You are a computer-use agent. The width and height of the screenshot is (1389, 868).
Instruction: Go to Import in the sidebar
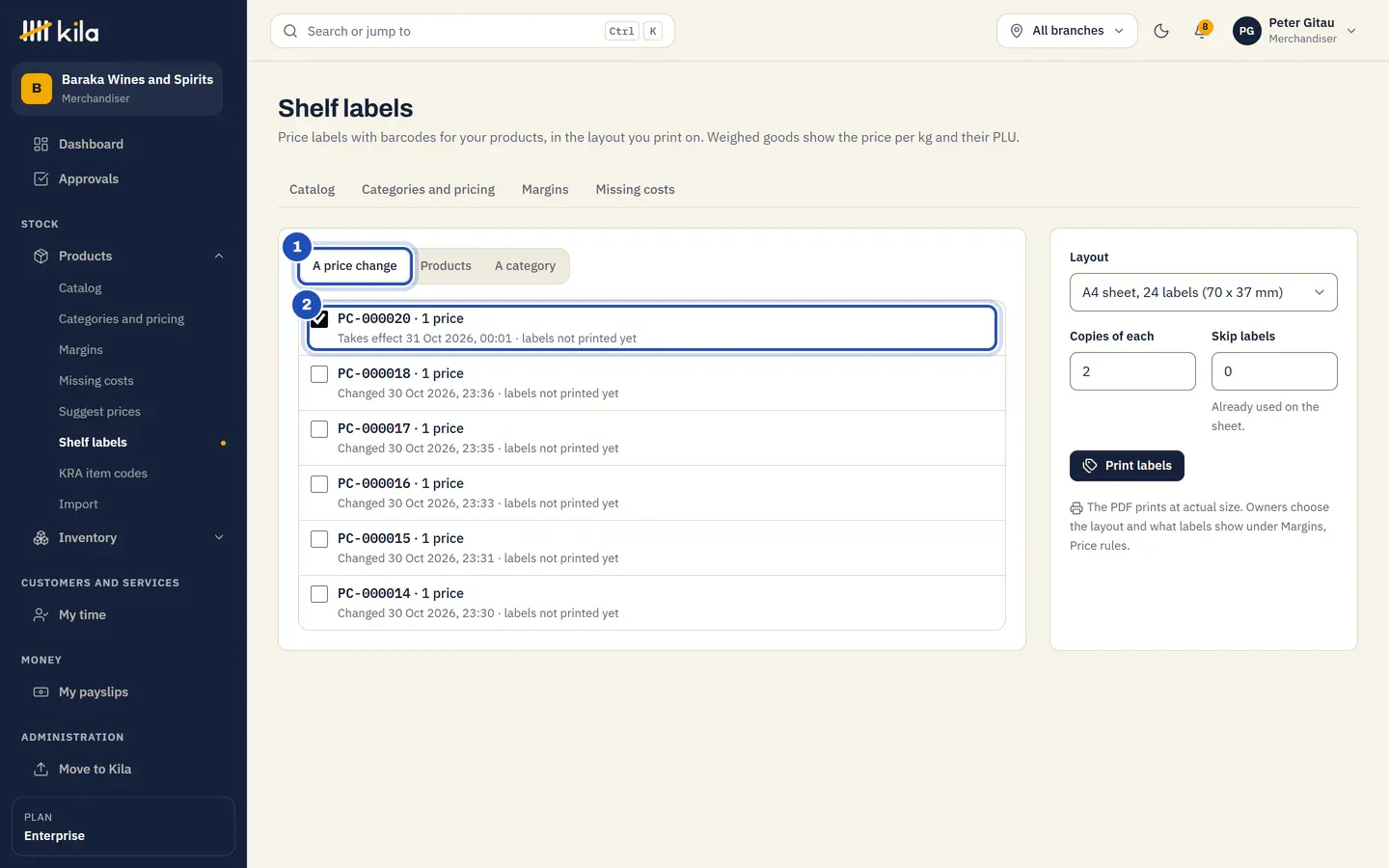(78, 504)
